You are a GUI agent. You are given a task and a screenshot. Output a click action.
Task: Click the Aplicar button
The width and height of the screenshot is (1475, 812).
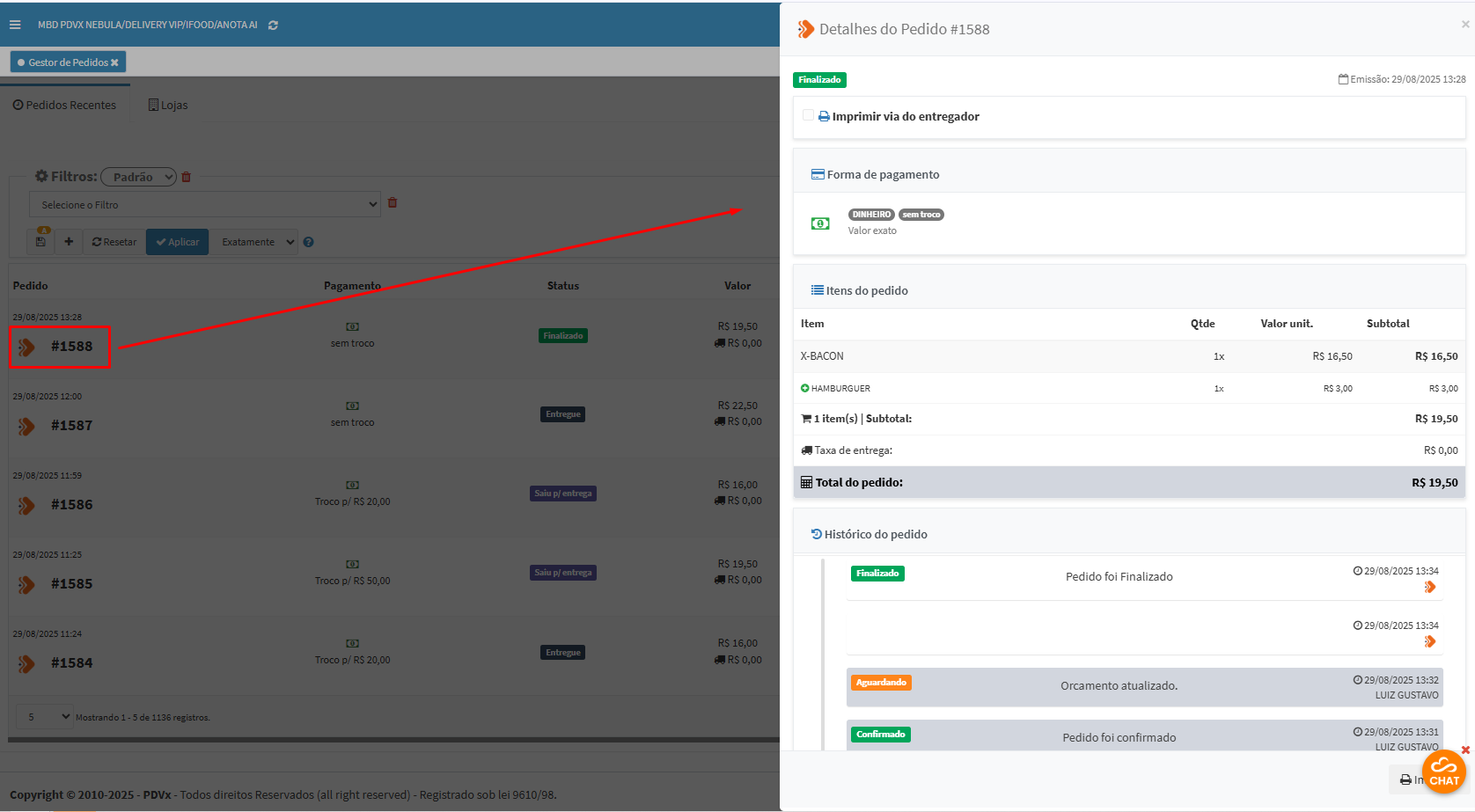[177, 242]
